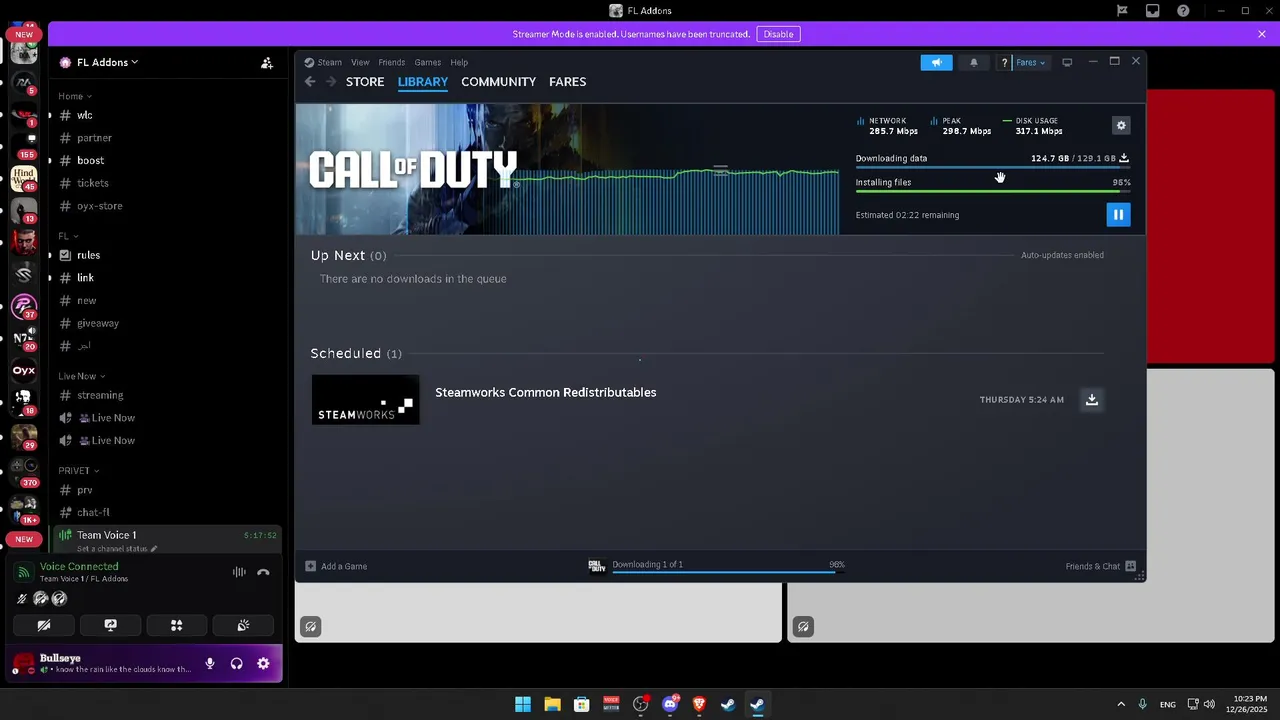
Task: Go forward in Steam navigation
Action: (x=330, y=82)
